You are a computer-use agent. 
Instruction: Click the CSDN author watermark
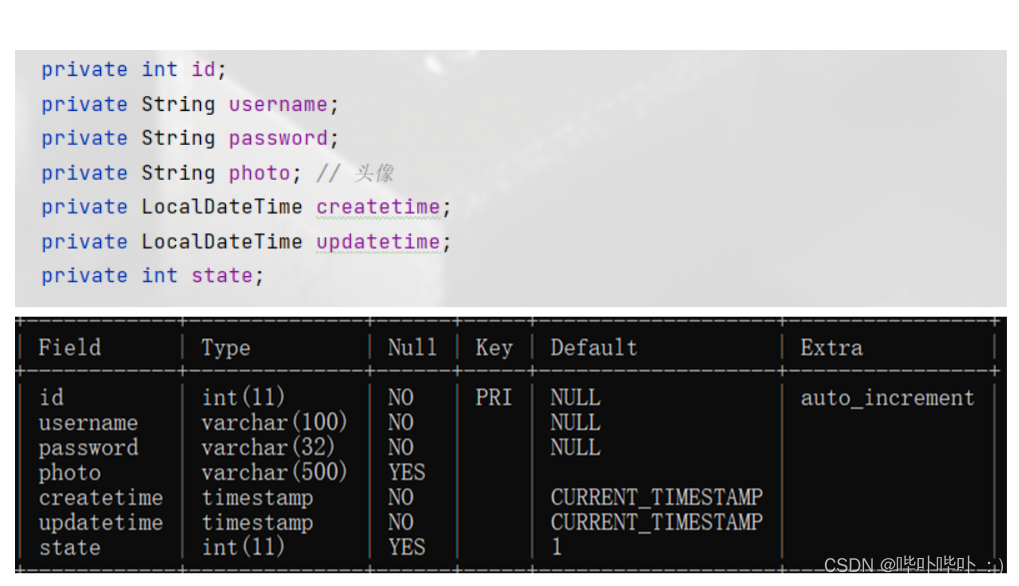(x=913, y=566)
